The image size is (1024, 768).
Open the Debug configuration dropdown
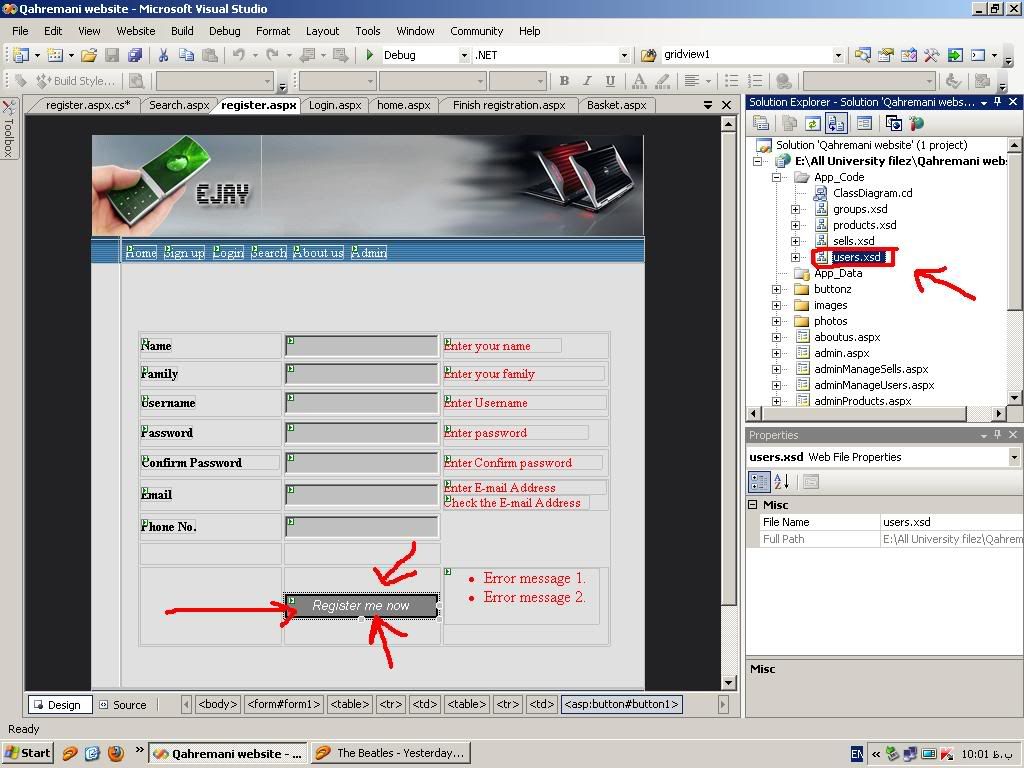tap(464, 55)
